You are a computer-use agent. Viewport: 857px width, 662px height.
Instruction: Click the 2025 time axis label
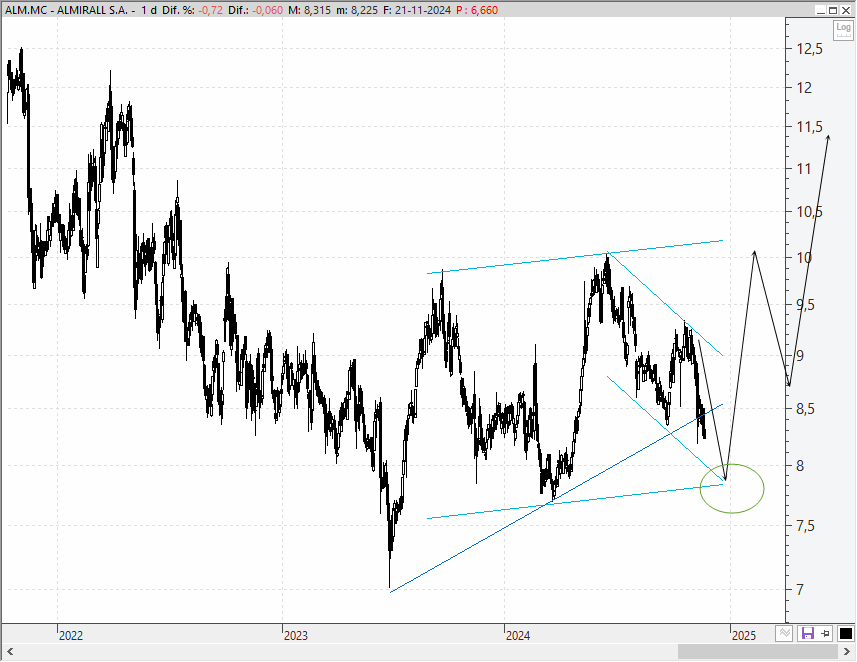[x=744, y=636]
